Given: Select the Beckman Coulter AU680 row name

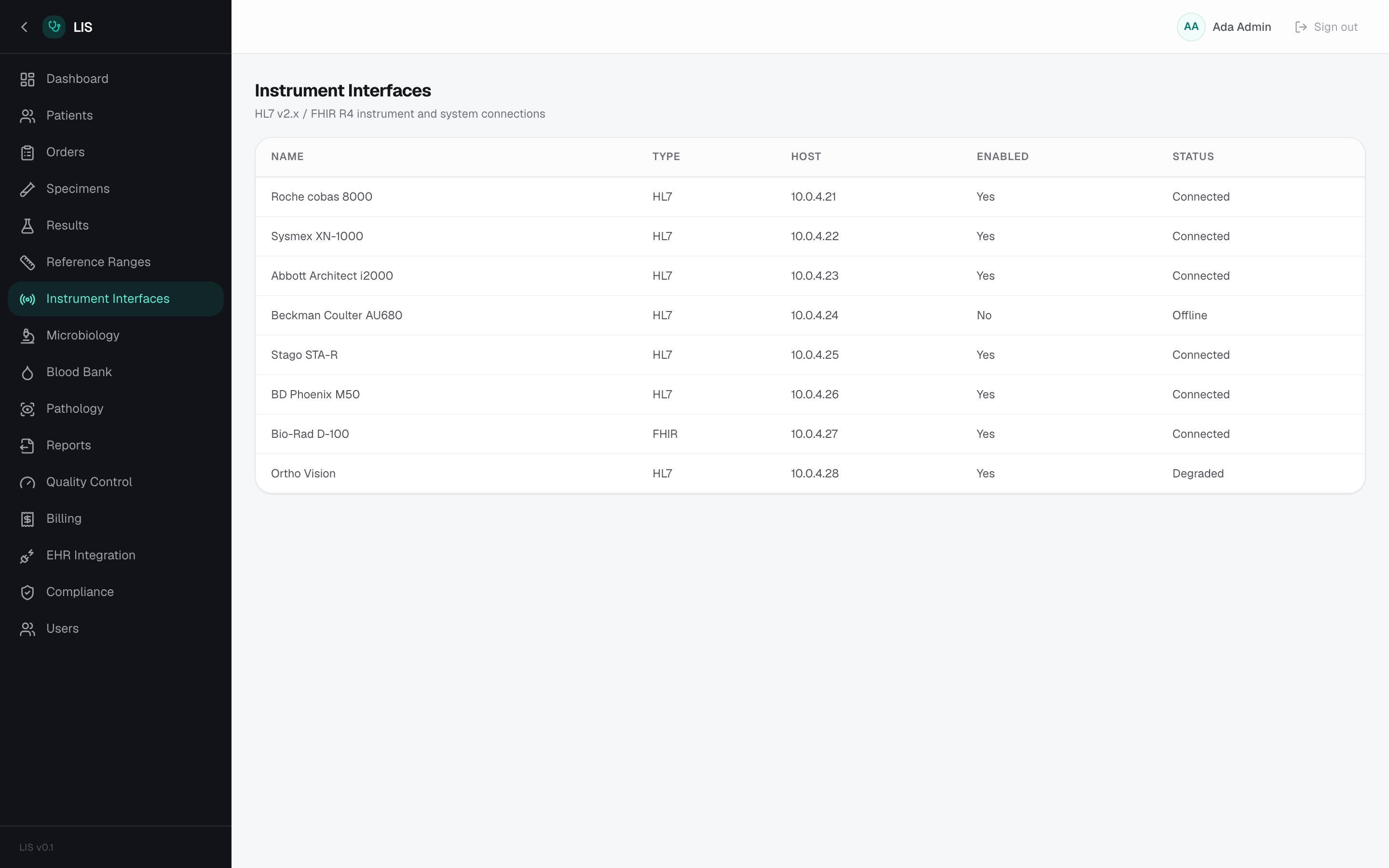Looking at the screenshot, I should [x=336, y=316].
